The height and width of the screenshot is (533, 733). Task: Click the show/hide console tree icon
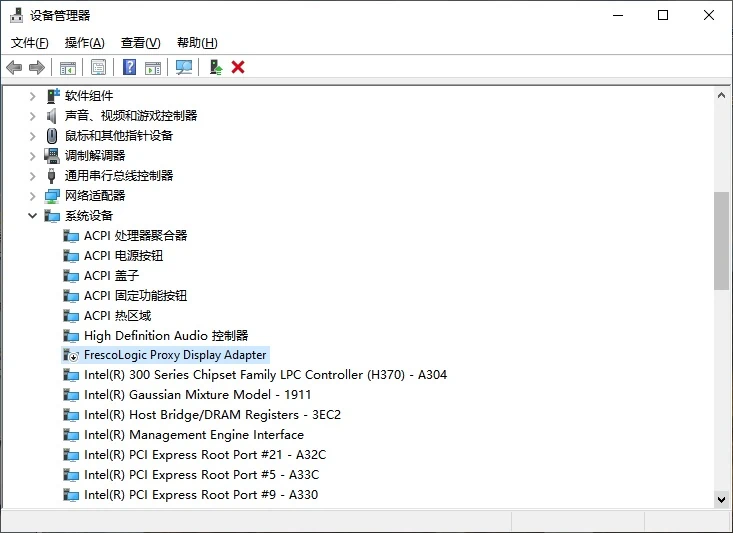click(67, 67)
